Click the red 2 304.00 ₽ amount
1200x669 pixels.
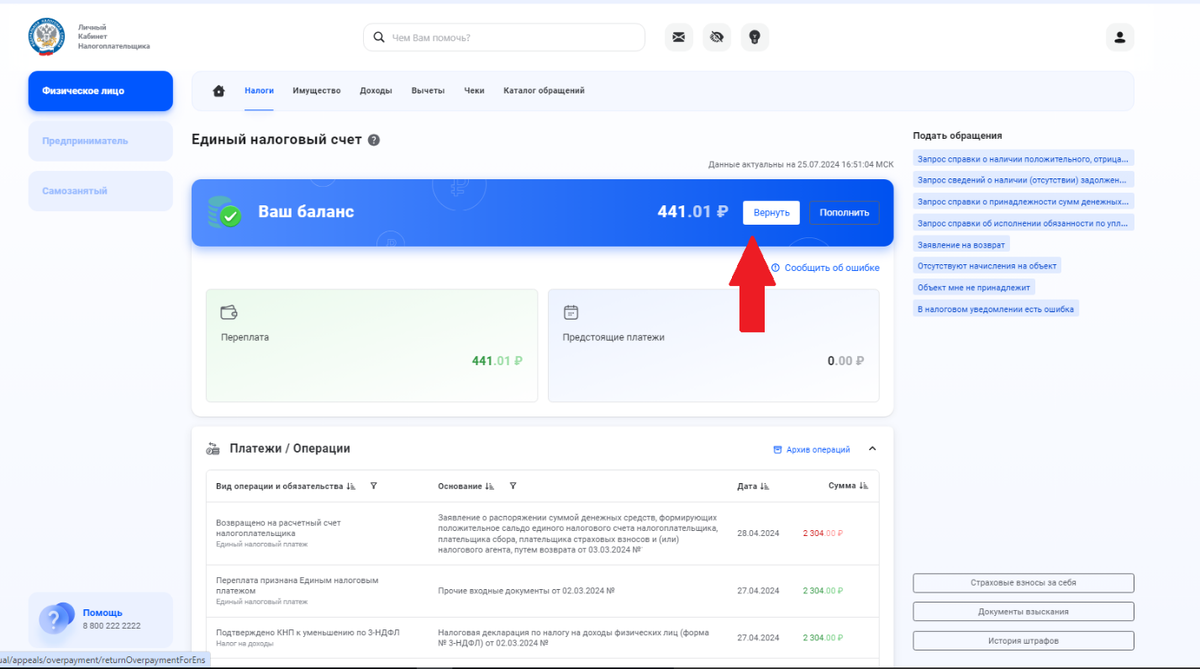pyautogui.click(x=823, y=534)
